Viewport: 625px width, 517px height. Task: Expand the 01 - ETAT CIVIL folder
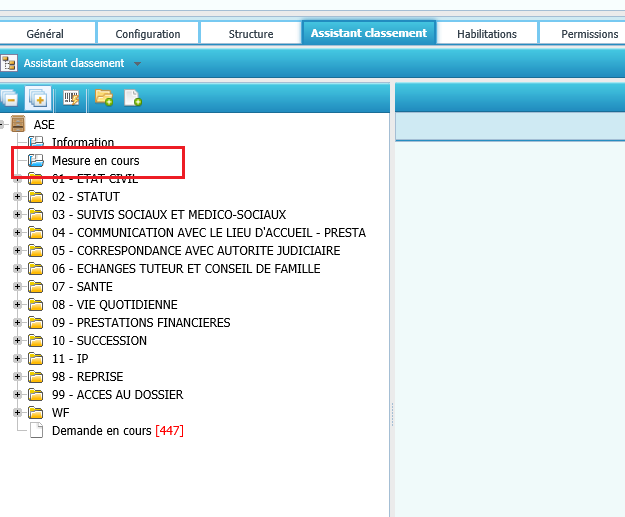click(x=17, y=179)
